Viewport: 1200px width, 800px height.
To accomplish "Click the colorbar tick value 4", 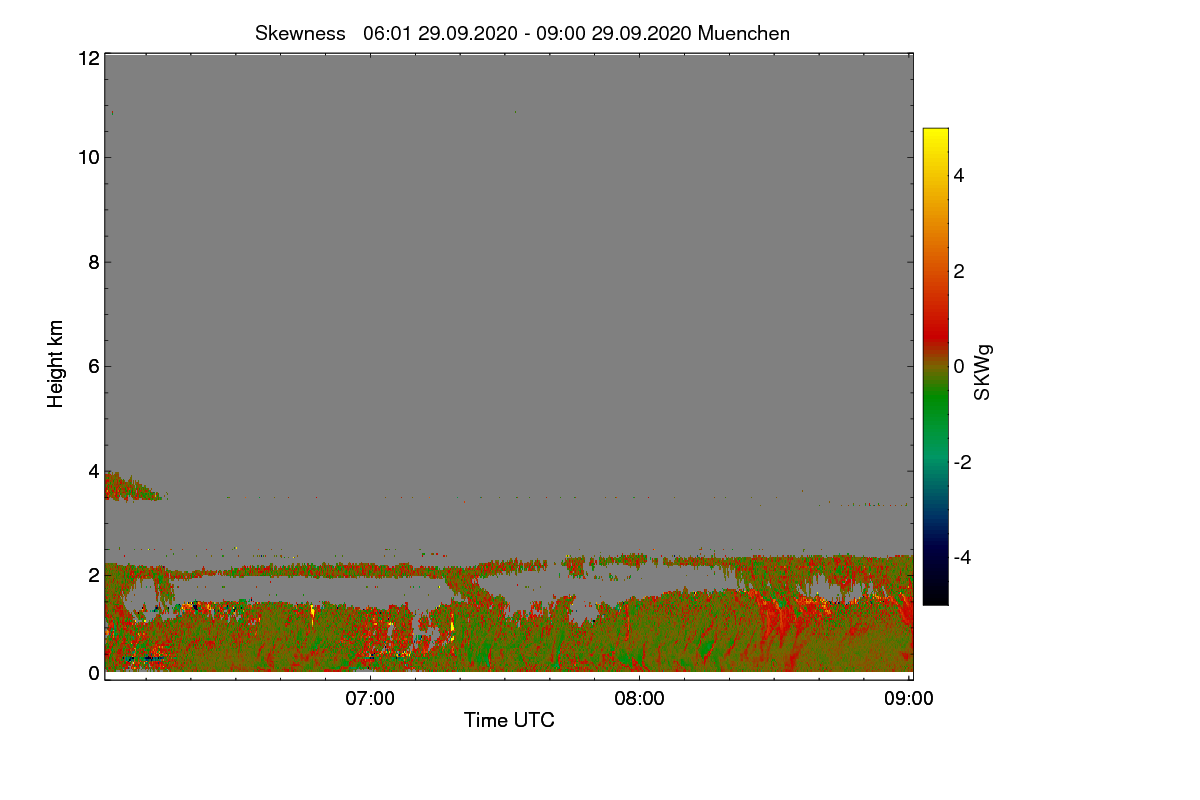I will [x=959, y=175].
